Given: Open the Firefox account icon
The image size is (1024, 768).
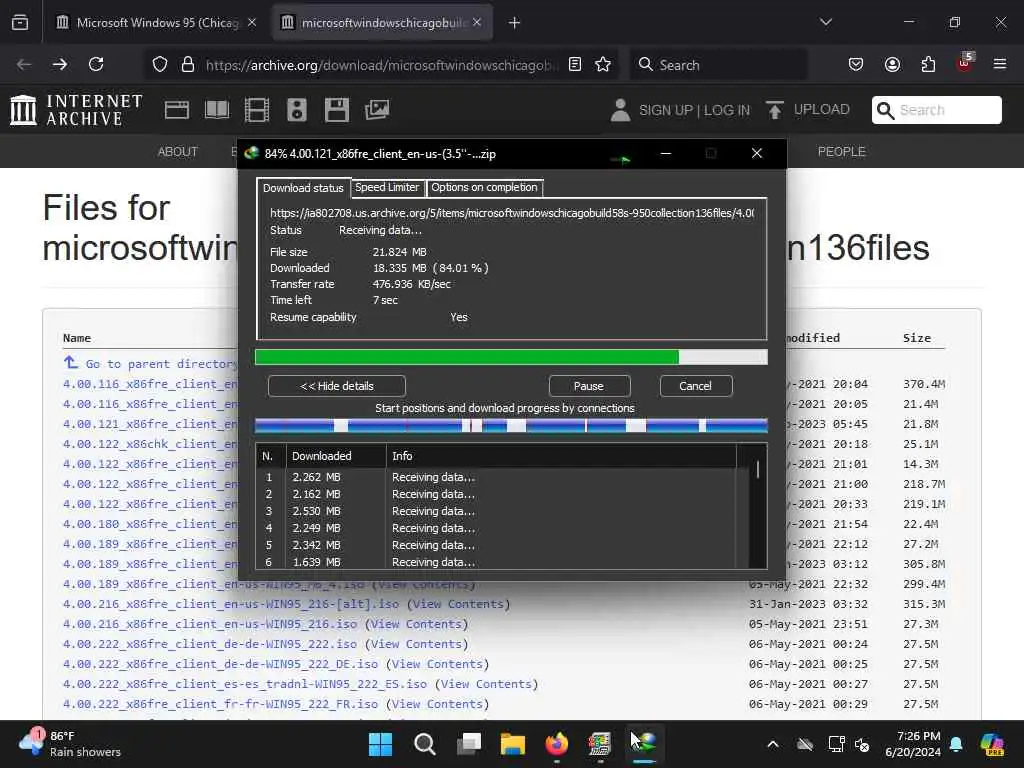Looking at the screenshot, I should (892, 64).
